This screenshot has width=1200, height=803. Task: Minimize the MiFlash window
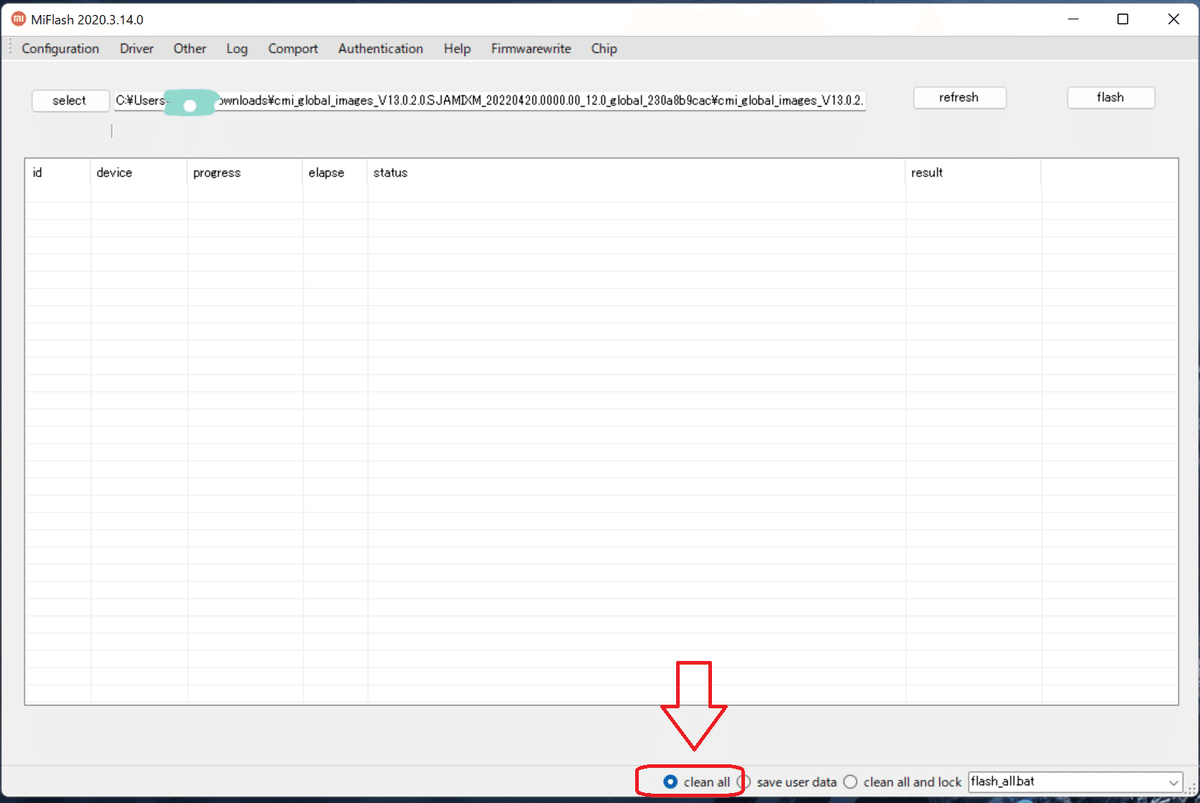[x=1072, y=19]
